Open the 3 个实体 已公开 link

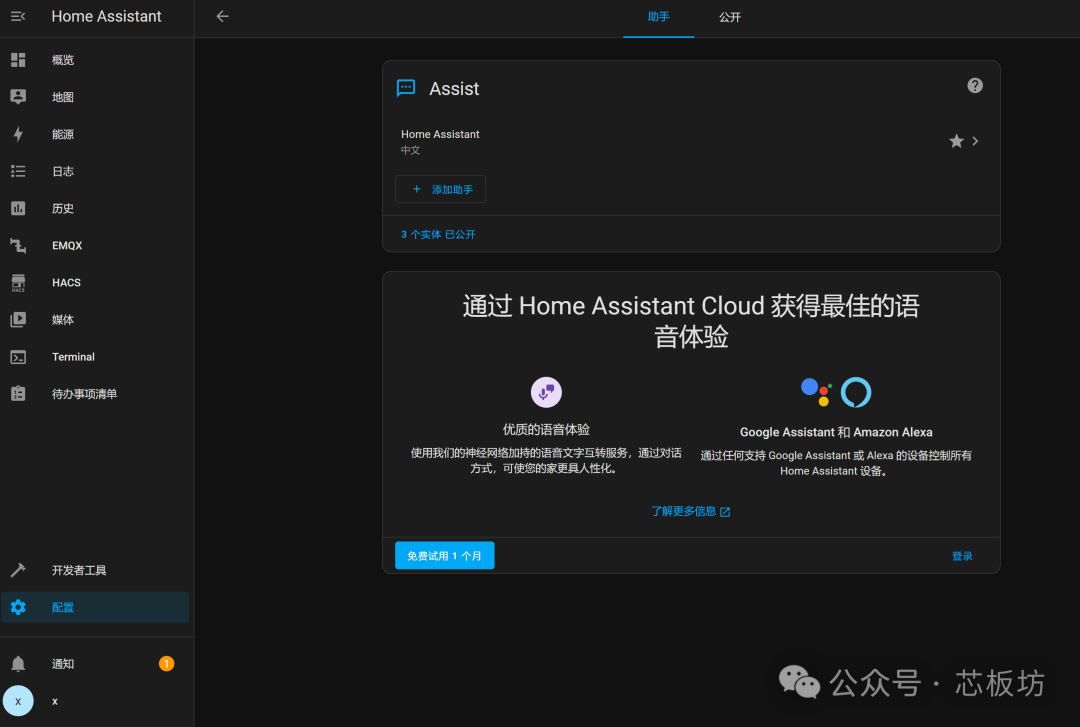point(438,234)
